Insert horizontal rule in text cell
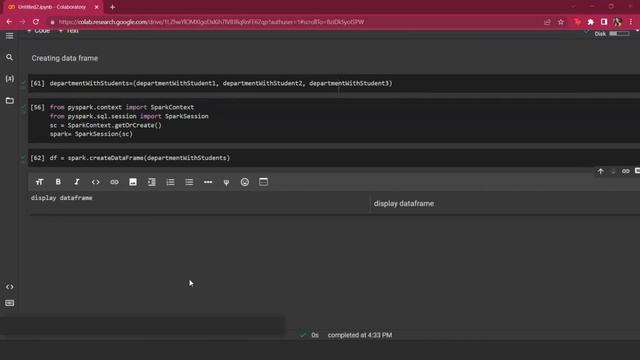640x360 pixels. click(x=208, y=182)
